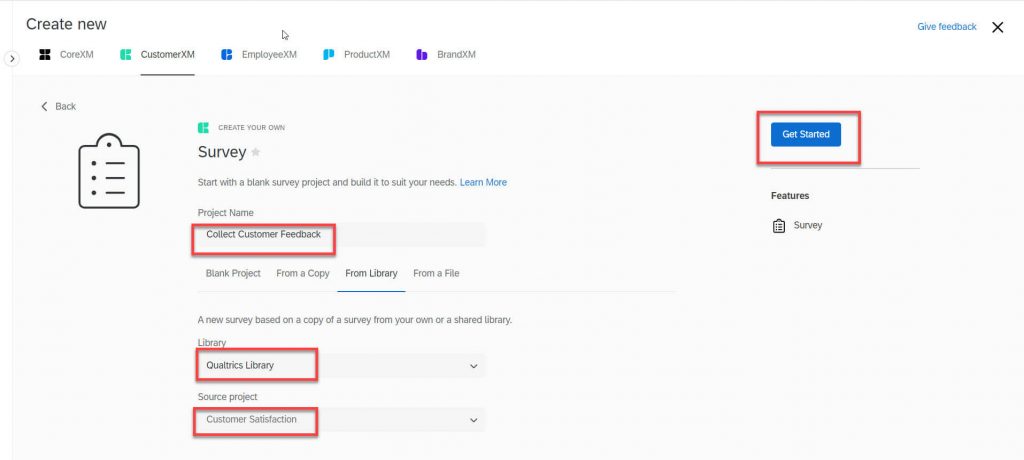Click the CustomerXM green logo icon

pos(126,55)
